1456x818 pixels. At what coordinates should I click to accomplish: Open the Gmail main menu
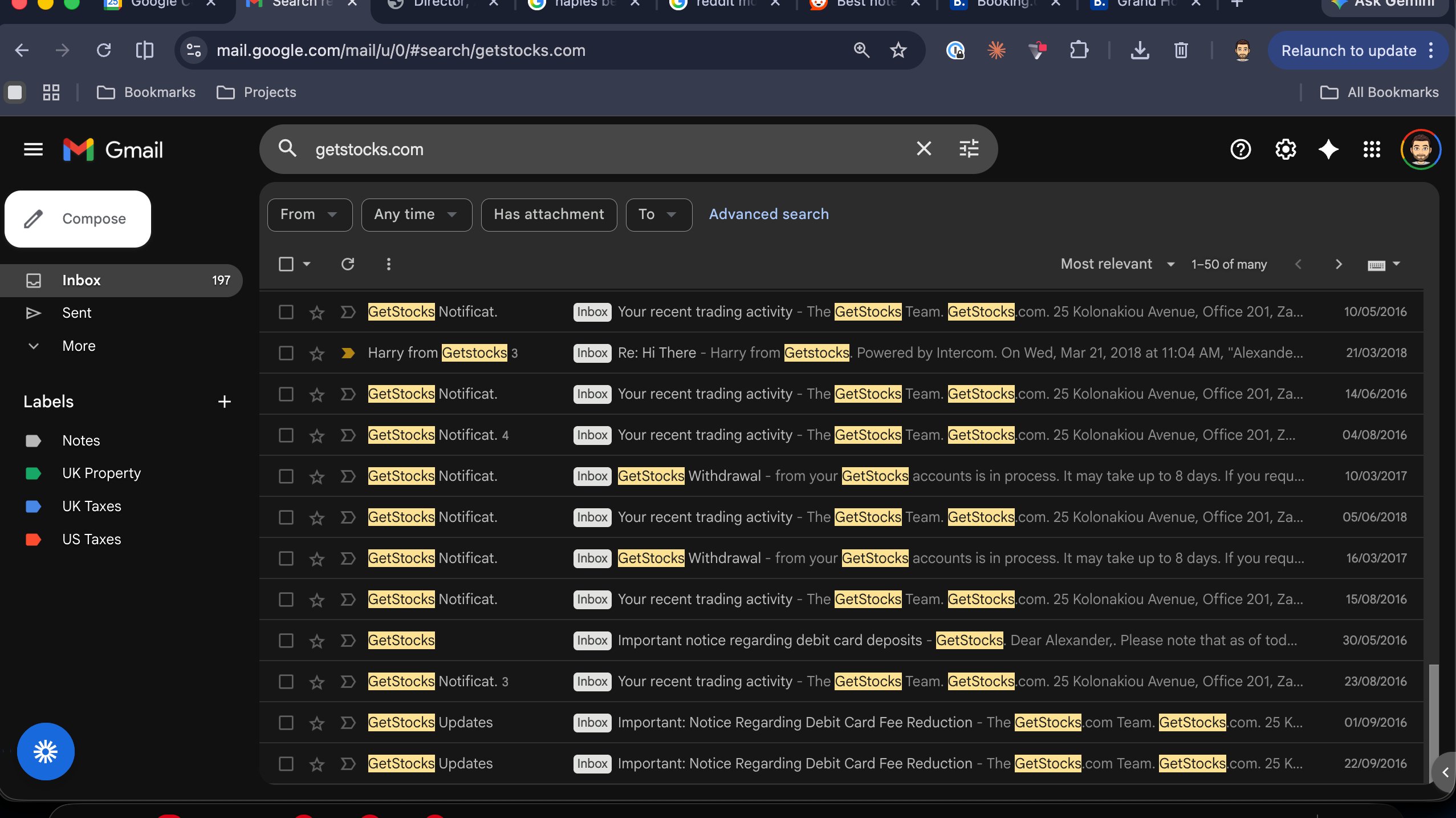32,149
